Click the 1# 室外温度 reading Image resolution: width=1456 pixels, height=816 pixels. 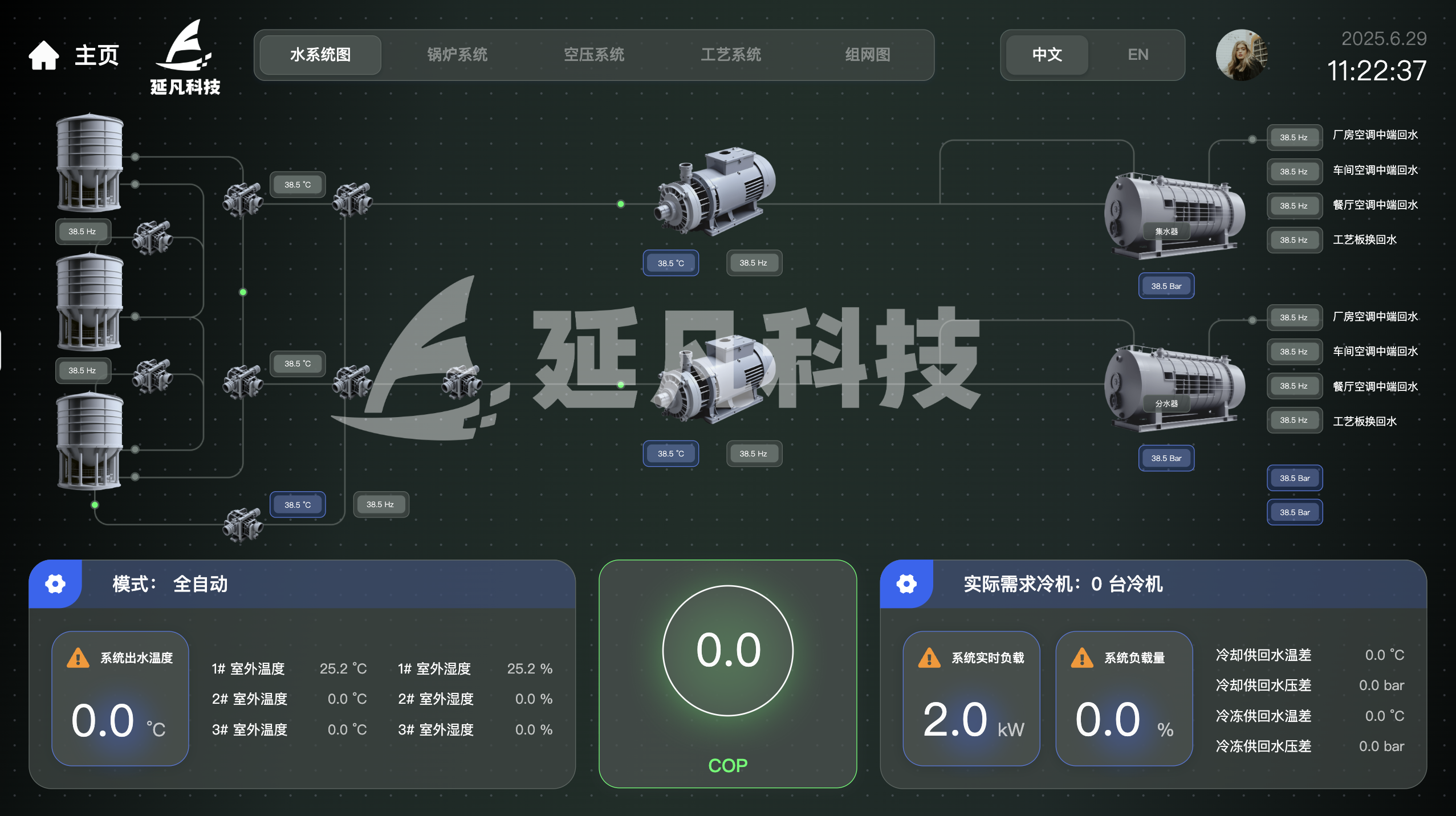tap(290, 668)
